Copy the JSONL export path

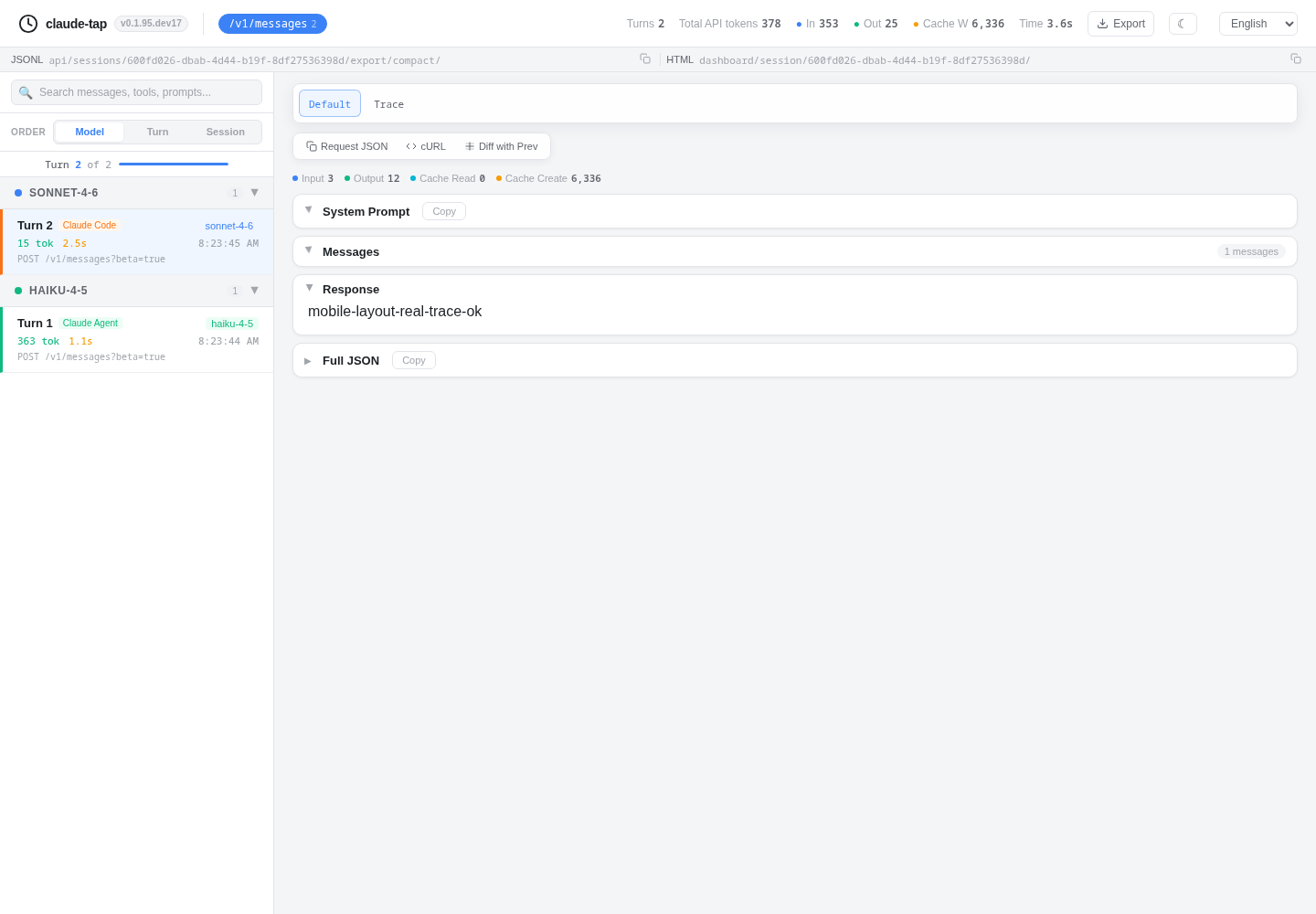point(645,59)
